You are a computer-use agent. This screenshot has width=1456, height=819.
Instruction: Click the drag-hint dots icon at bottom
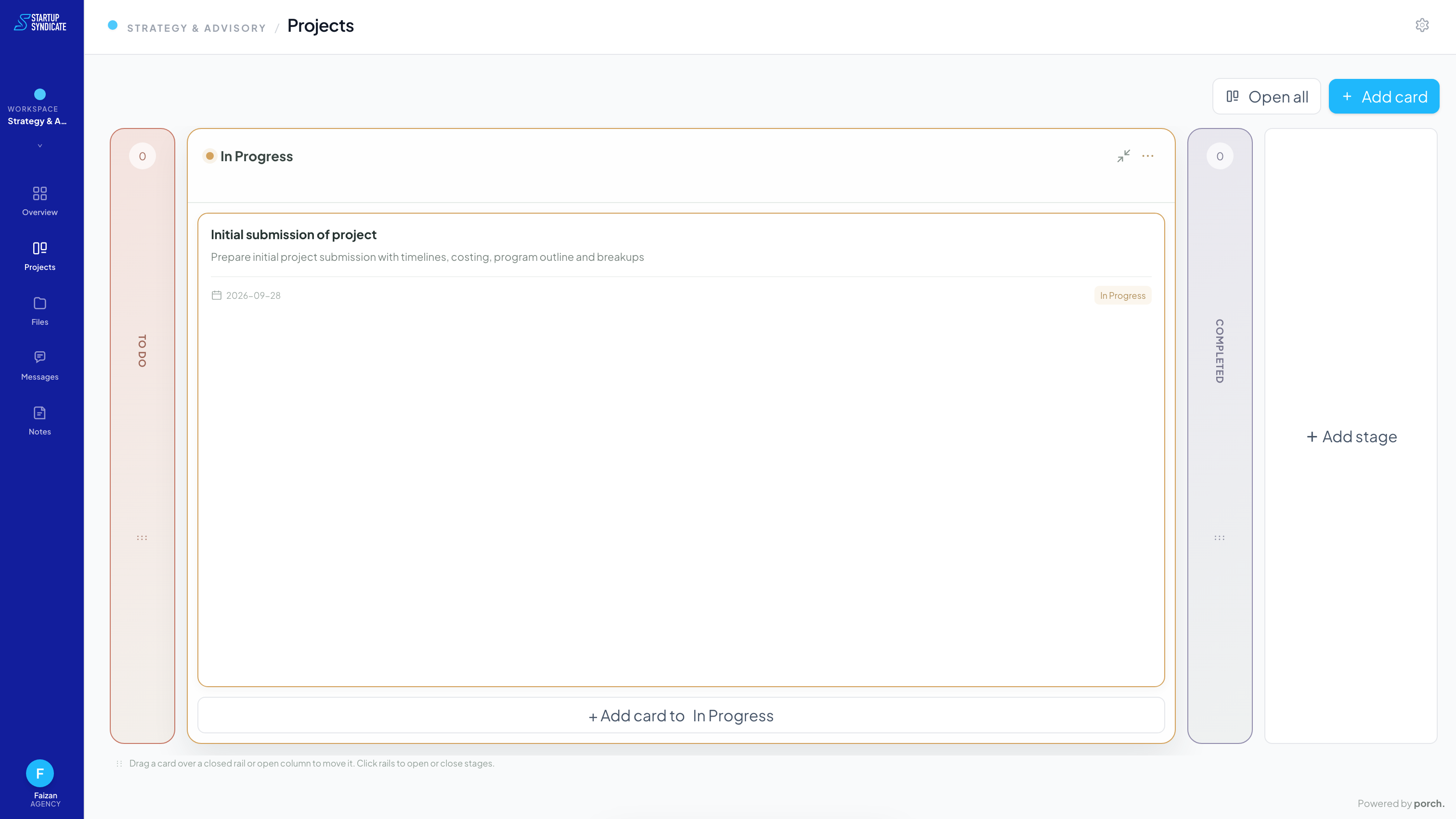(119, 763)
